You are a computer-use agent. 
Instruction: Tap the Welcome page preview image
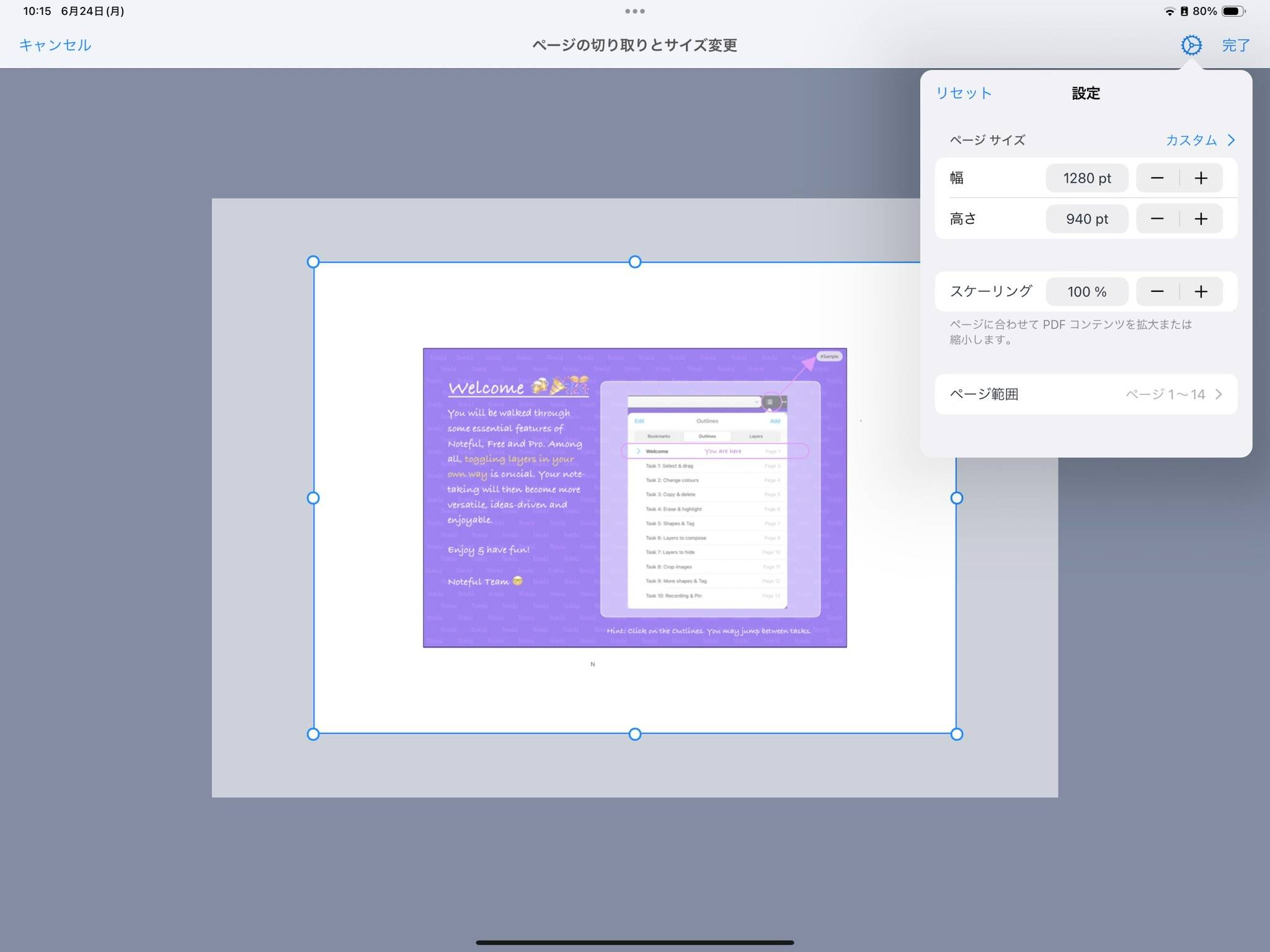pyautogui.click(x=635, y=498)
